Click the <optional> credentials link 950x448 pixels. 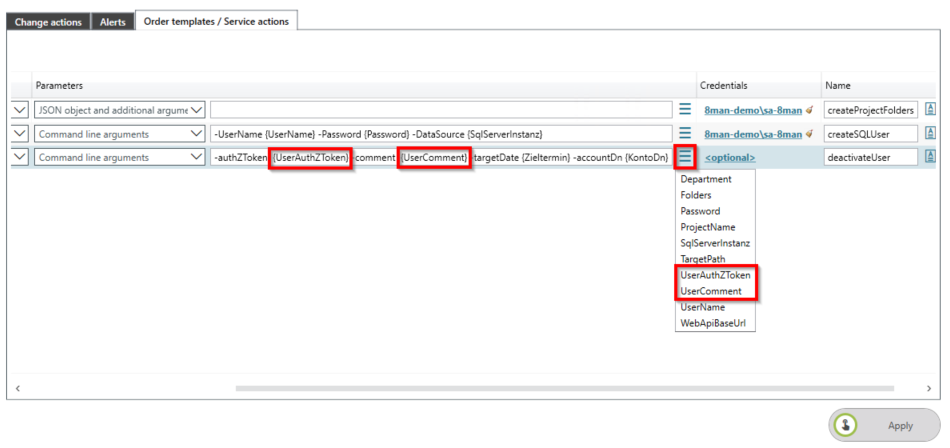click(x=730, y=157)
